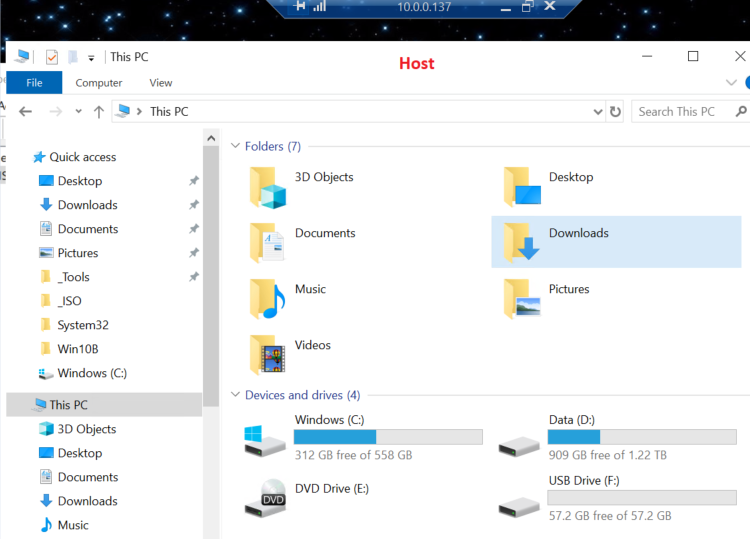
Task: Click the navigation pane scroll up arrow
Action: tap(211, 138)
